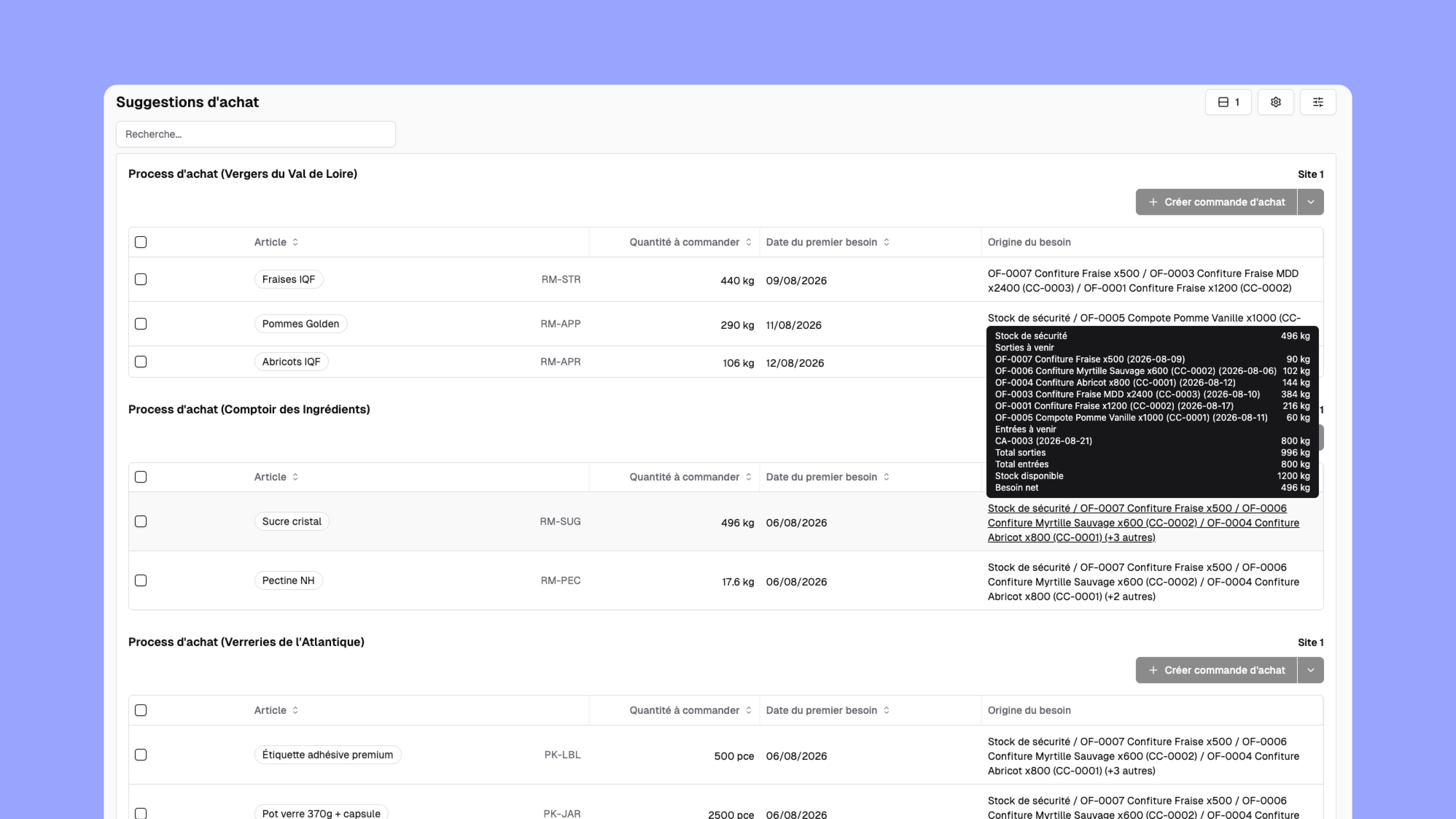This screenshot has width=1456, height=819.
Task: Click the 106 kg quantity value
Action: coord(738,364)
